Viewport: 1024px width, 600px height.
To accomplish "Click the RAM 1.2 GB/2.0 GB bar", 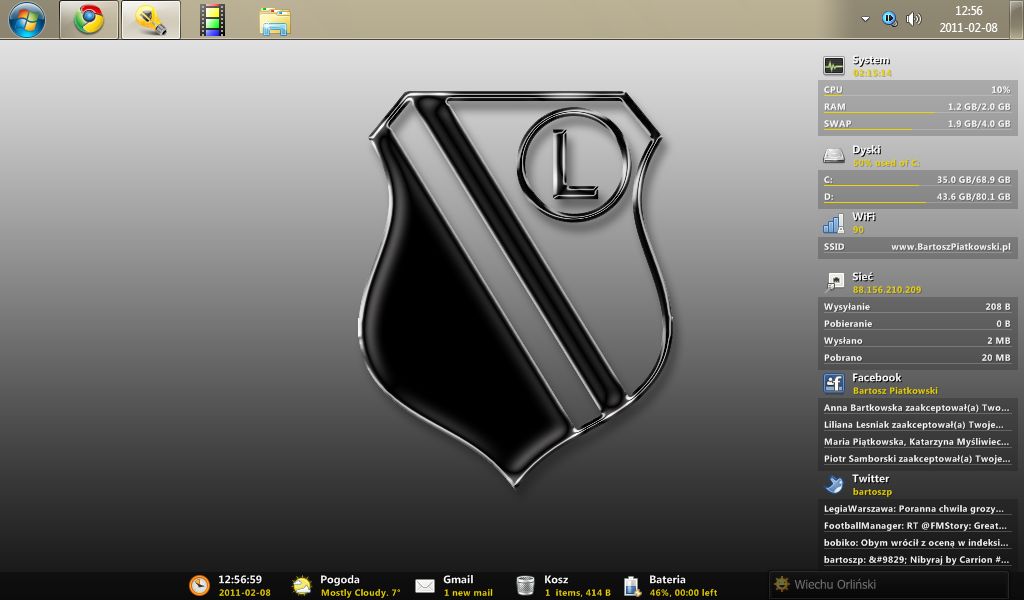I will [x=917, y=106].
